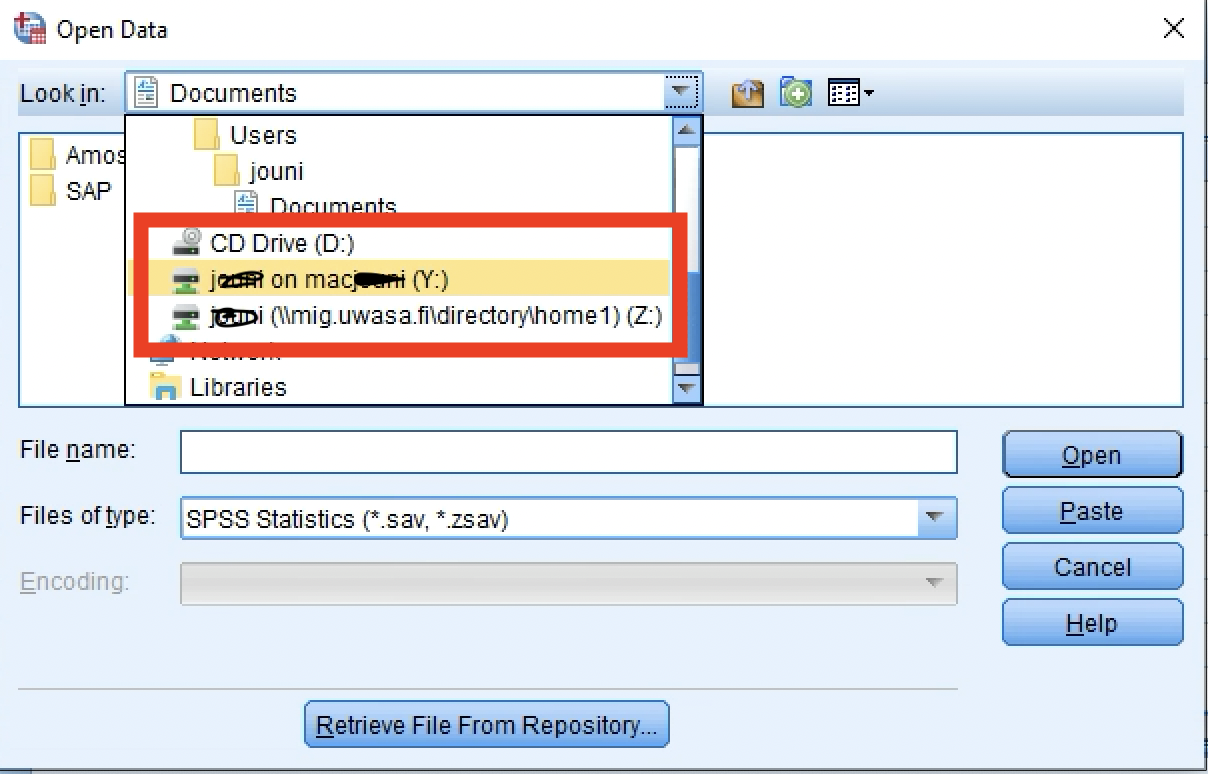Open the view menu list icon

coord(851,94)
